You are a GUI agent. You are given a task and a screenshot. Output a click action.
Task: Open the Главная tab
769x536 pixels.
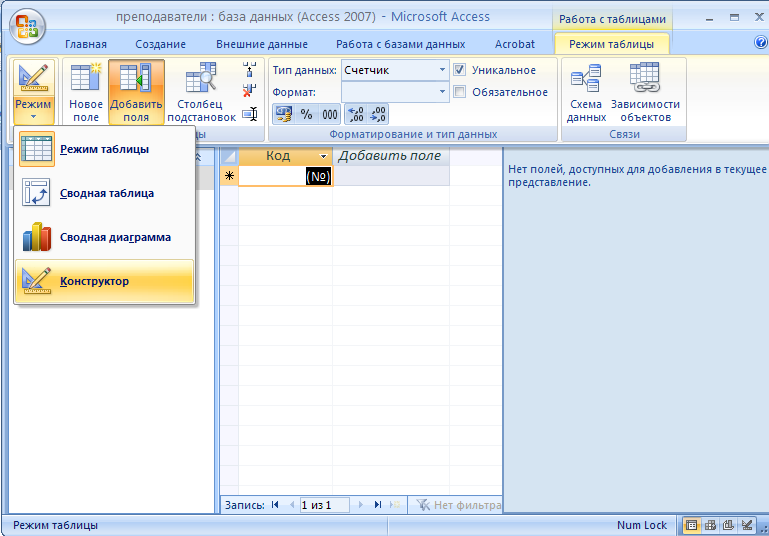point(86,44)
